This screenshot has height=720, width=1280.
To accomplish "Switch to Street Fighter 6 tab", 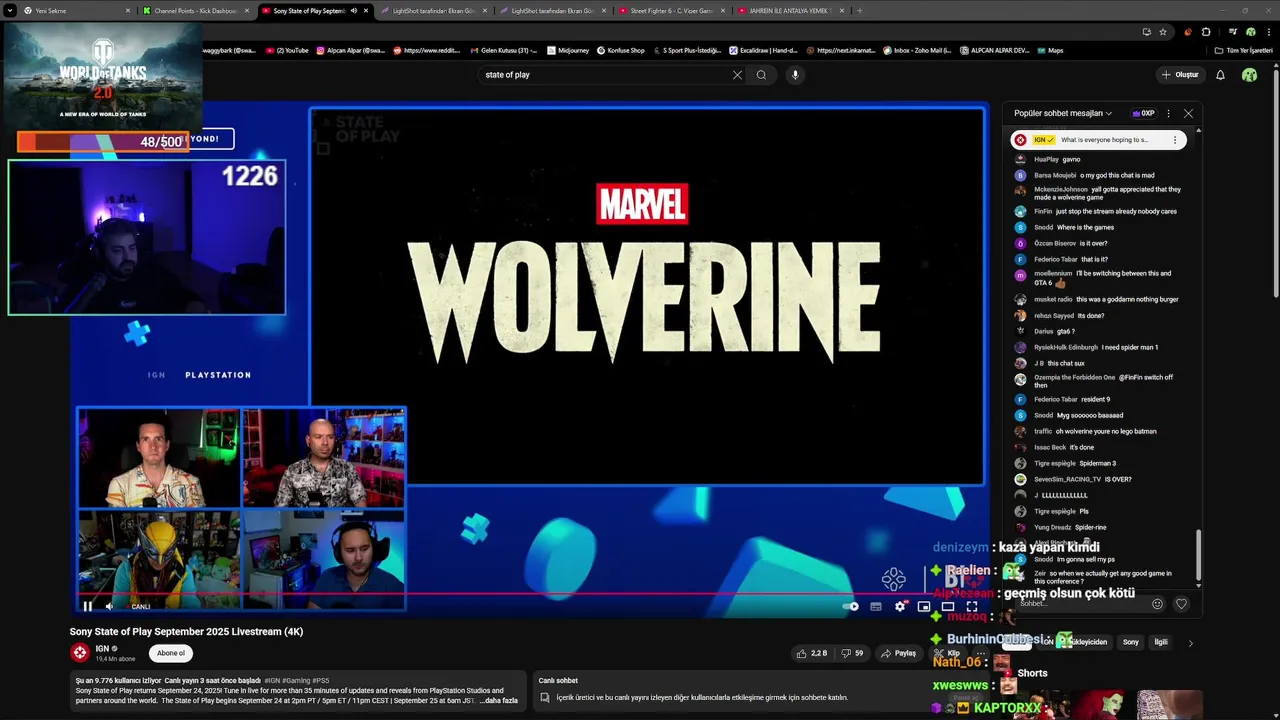I will [x=672, y=11].
